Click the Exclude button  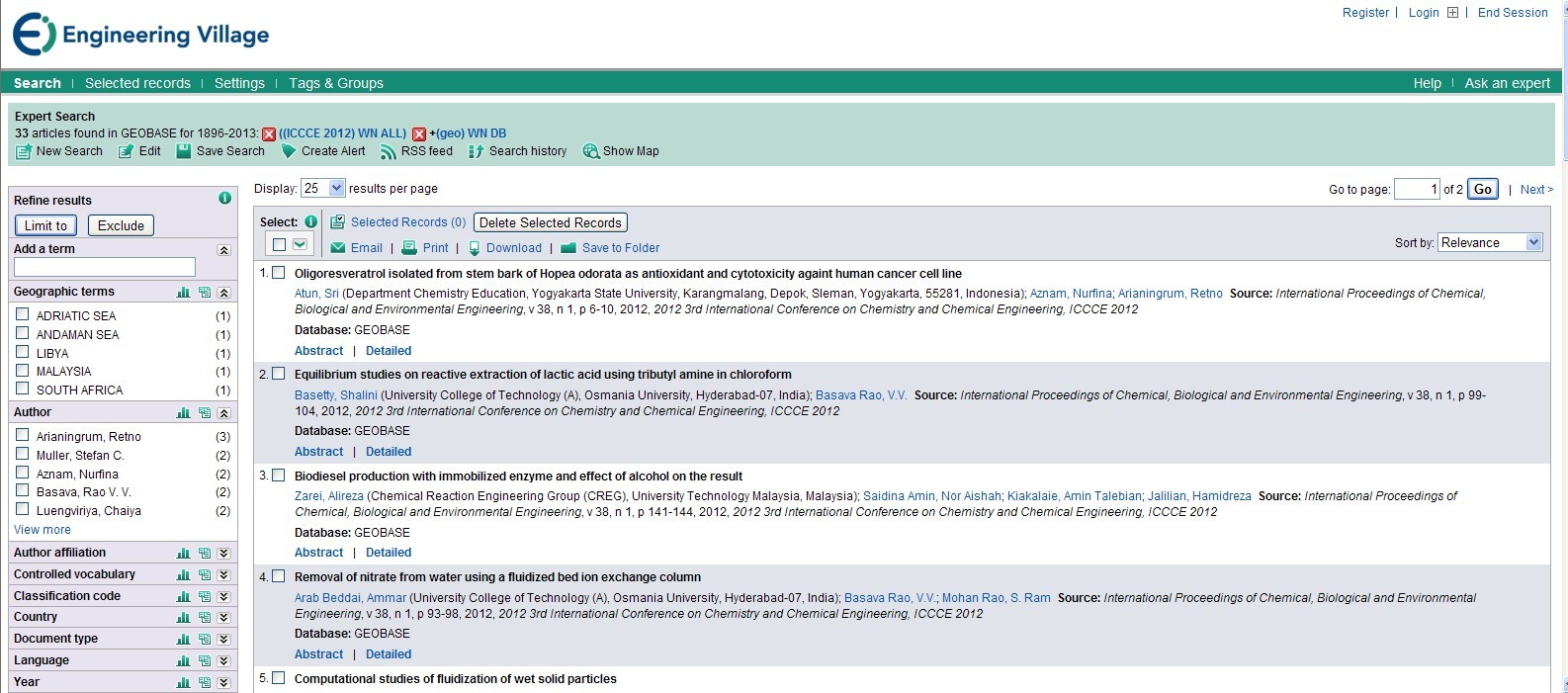pyautogui.click(x=121, y=225)
